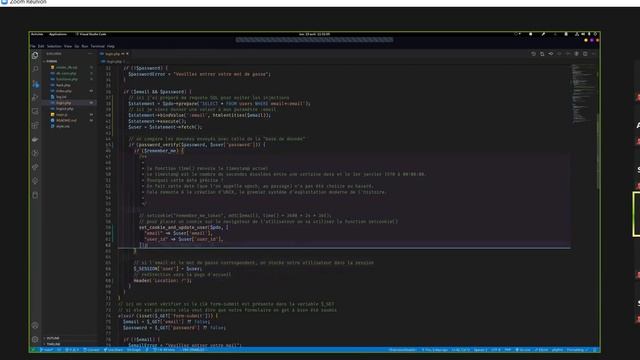Click the $_SESSION['user'] = $user line
This screenshot has height=360, width=640.
click(x=167, y=269)
